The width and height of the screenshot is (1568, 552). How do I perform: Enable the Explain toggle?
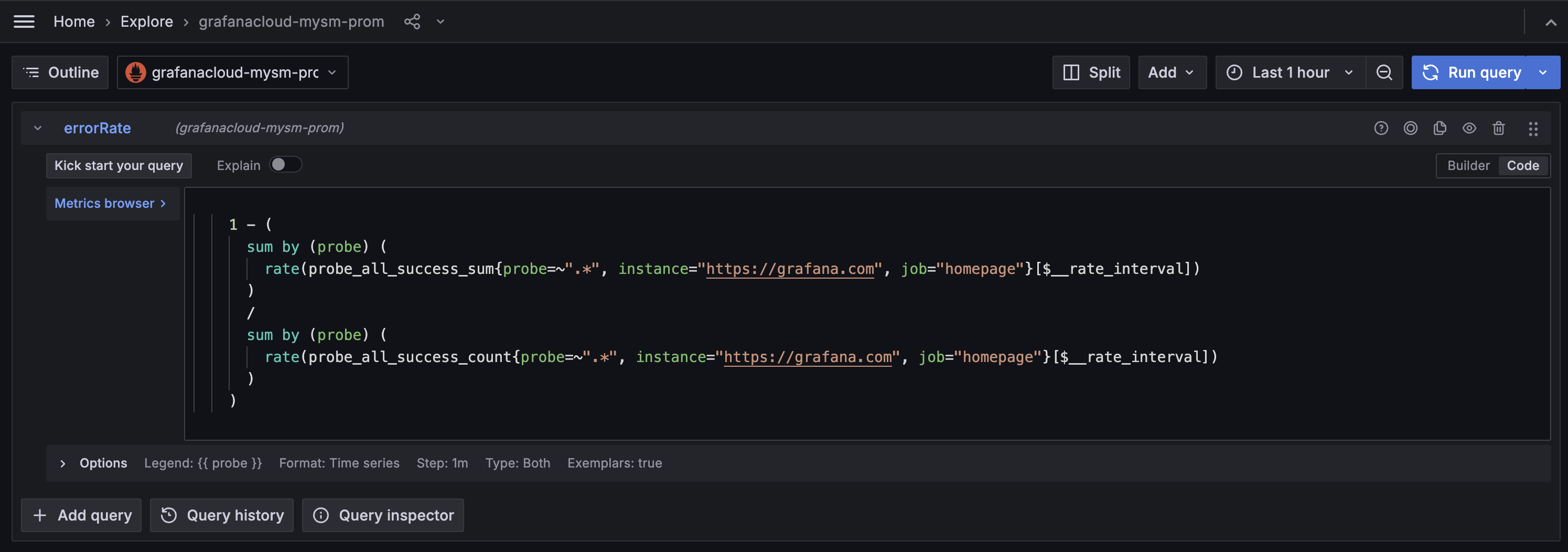click(285, 165)
